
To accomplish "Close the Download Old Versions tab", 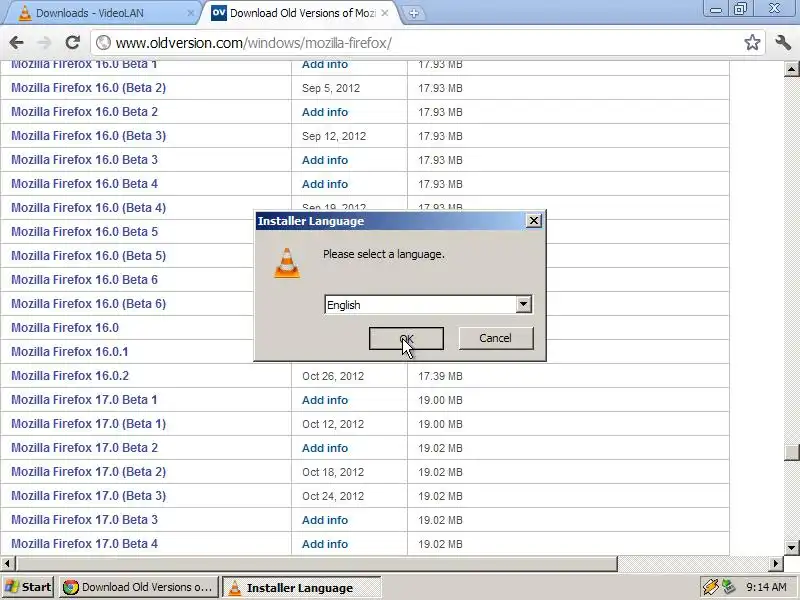I will click(x=385, y=13).
